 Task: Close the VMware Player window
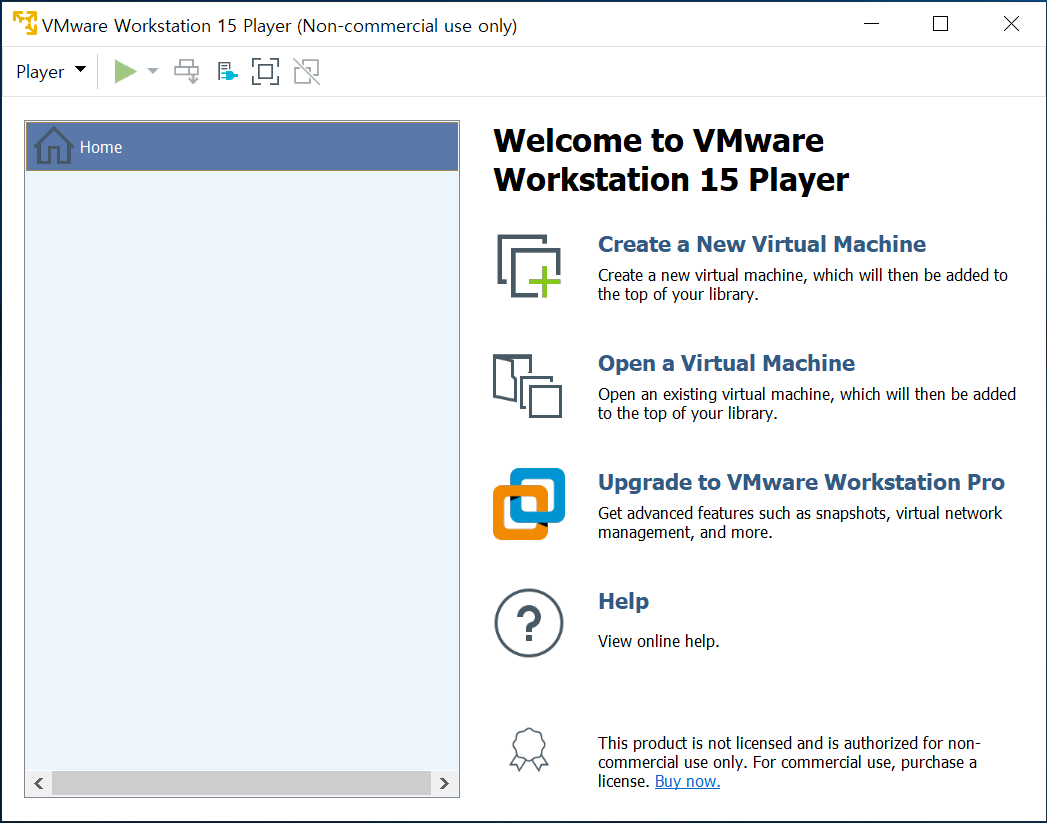click(1011, 23)
